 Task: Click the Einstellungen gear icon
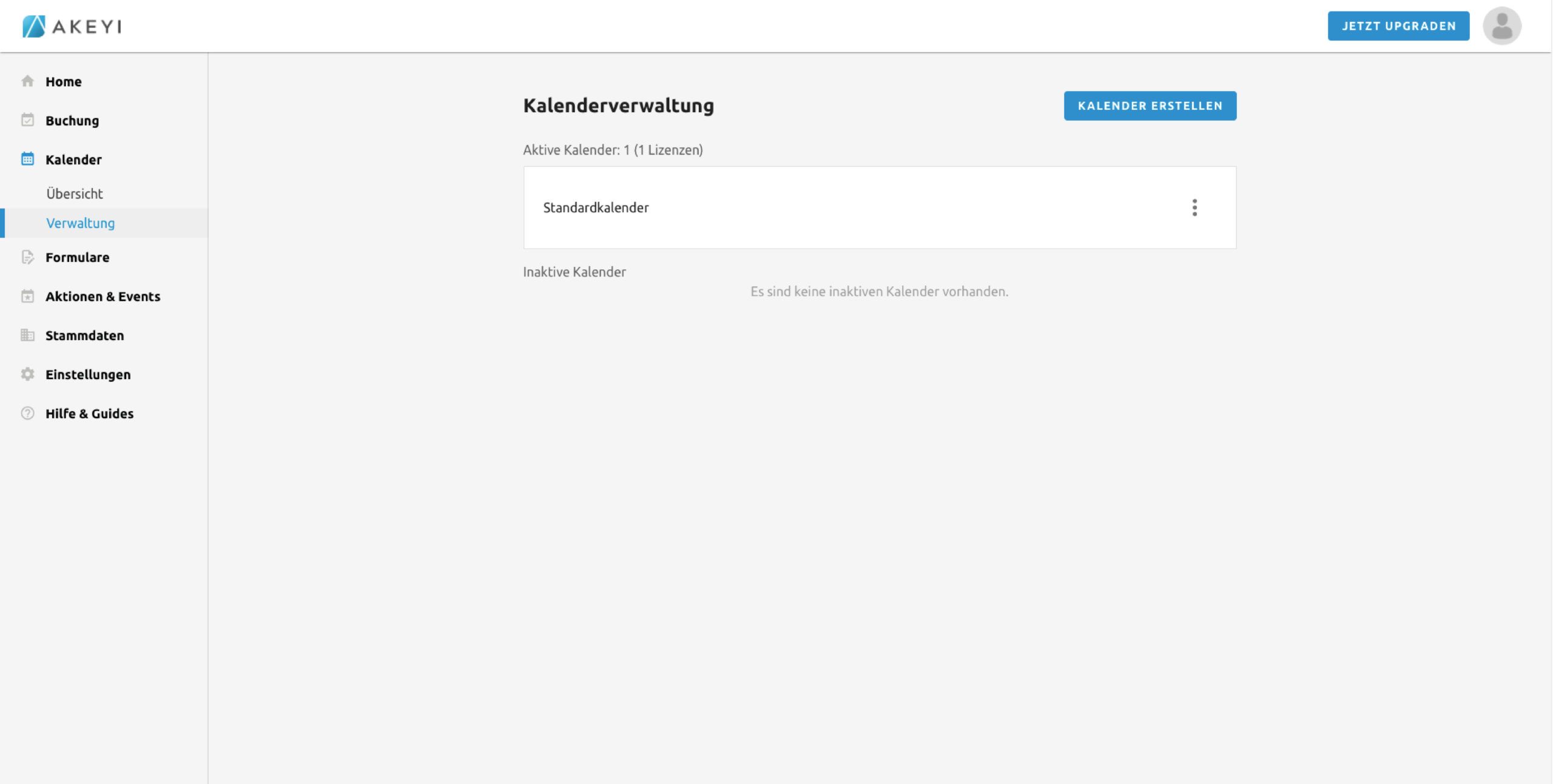click(27, 374)
